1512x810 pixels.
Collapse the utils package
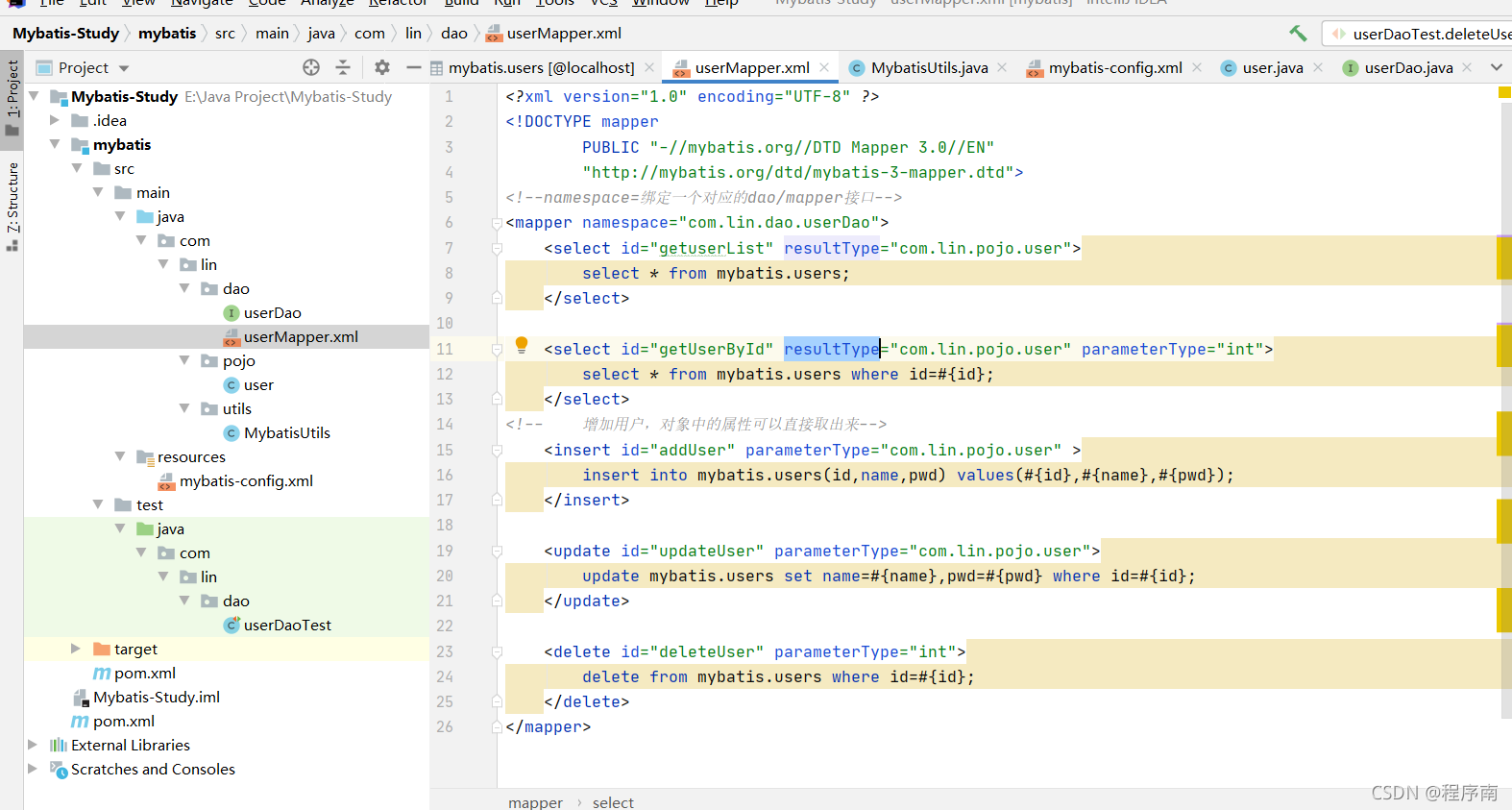click(x=184, y=408)
